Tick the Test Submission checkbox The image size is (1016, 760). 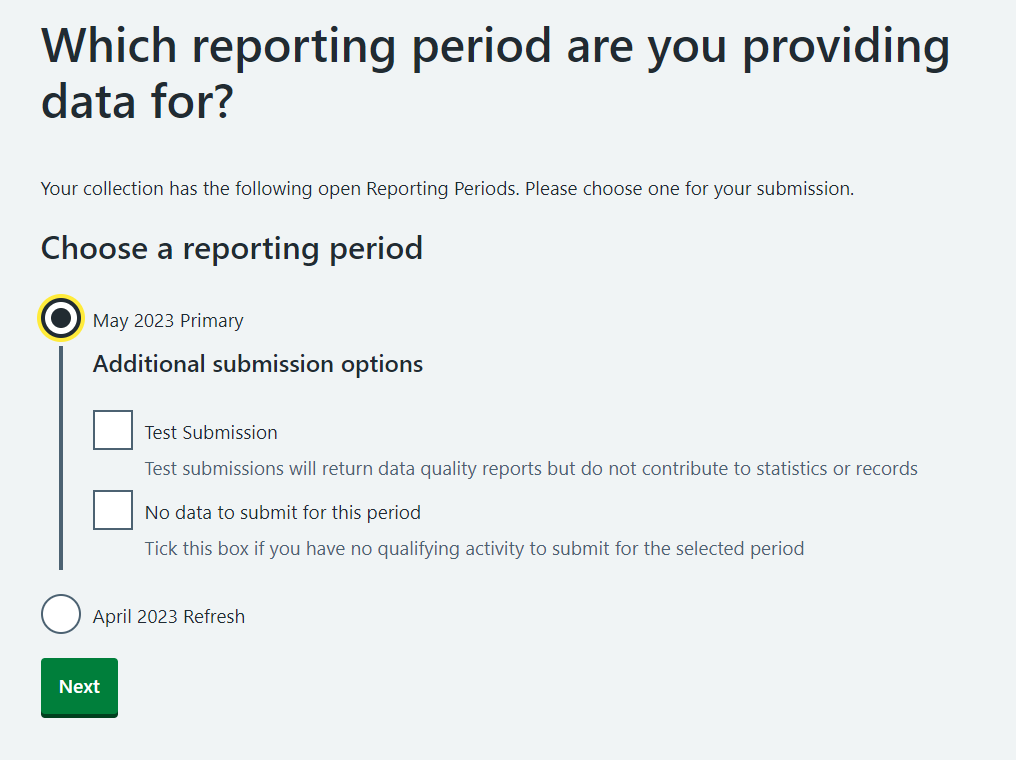[113, 430]
